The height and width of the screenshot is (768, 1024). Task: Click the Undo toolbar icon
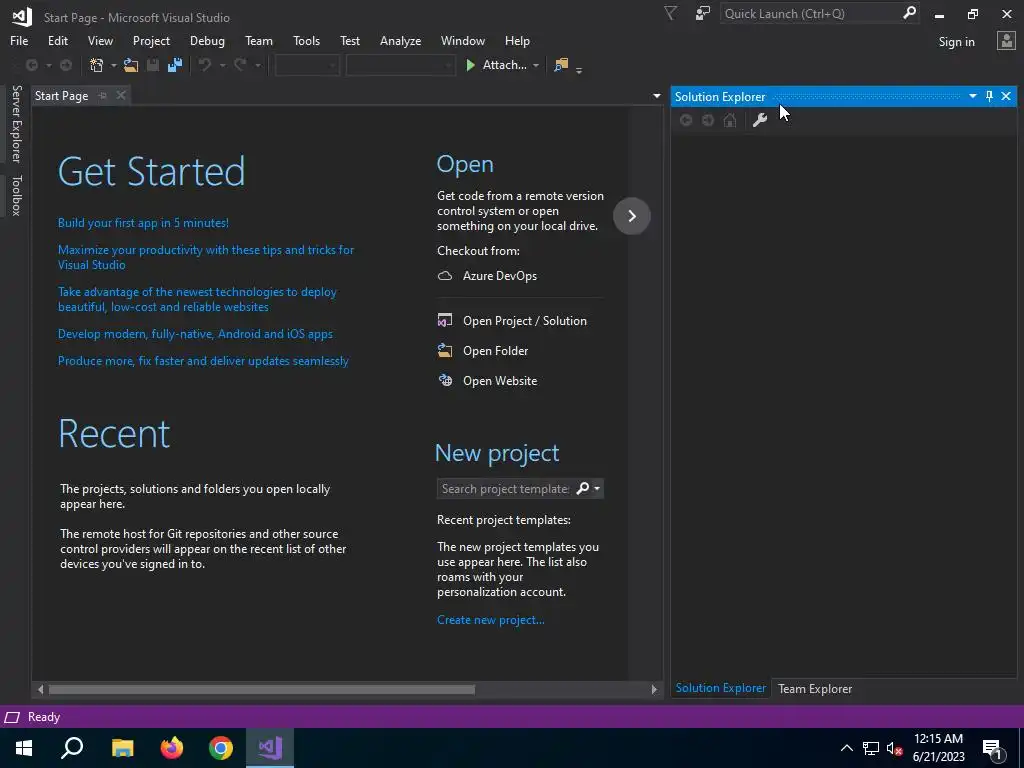pos(205,65)
